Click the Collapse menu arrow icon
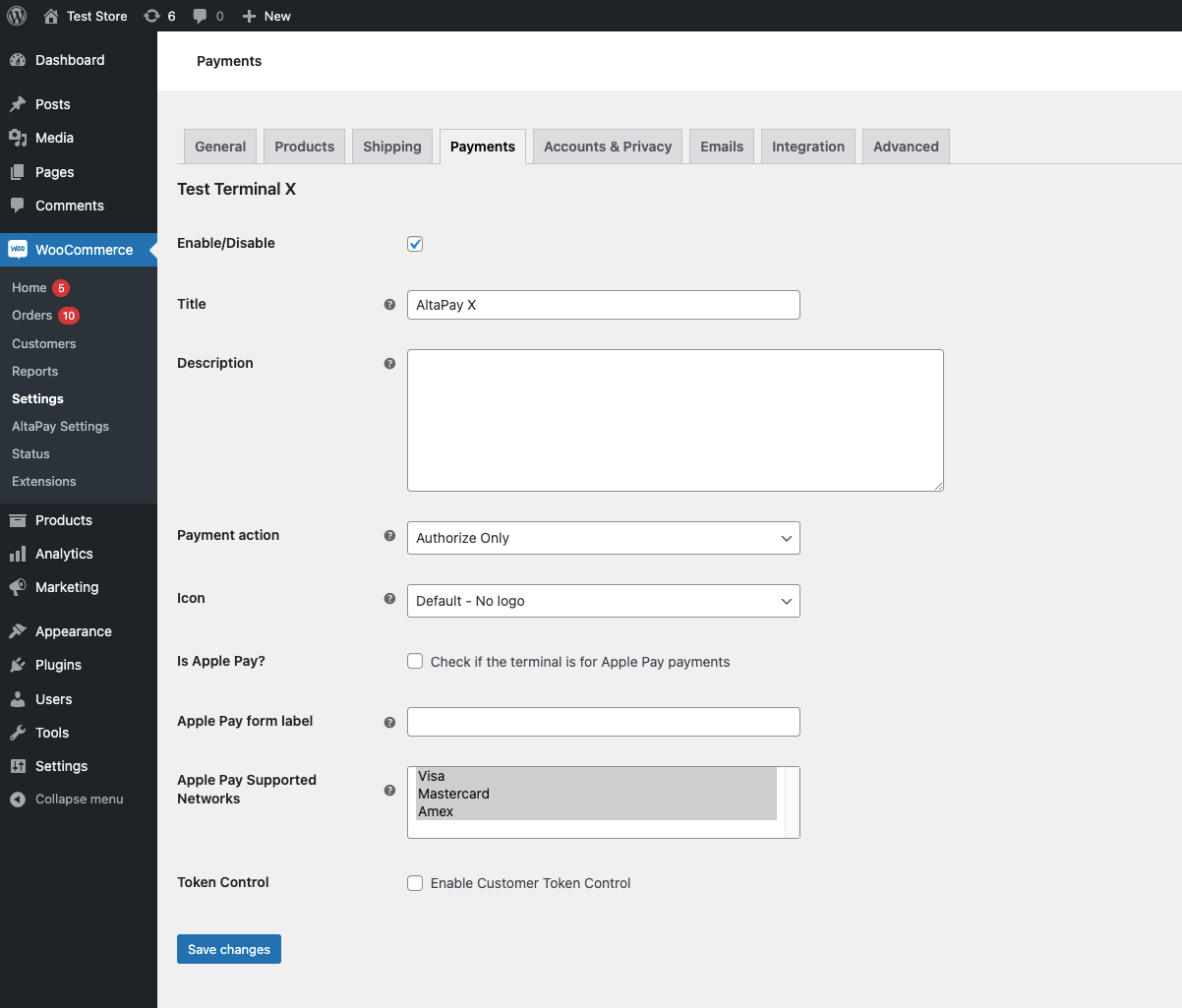 tap(18, 800)
